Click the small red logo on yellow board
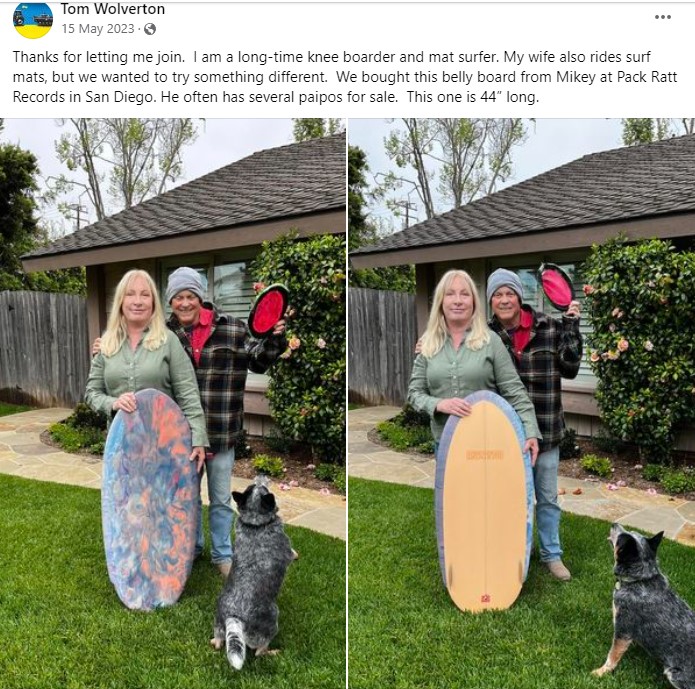695x689 pixels. (485, 598)
